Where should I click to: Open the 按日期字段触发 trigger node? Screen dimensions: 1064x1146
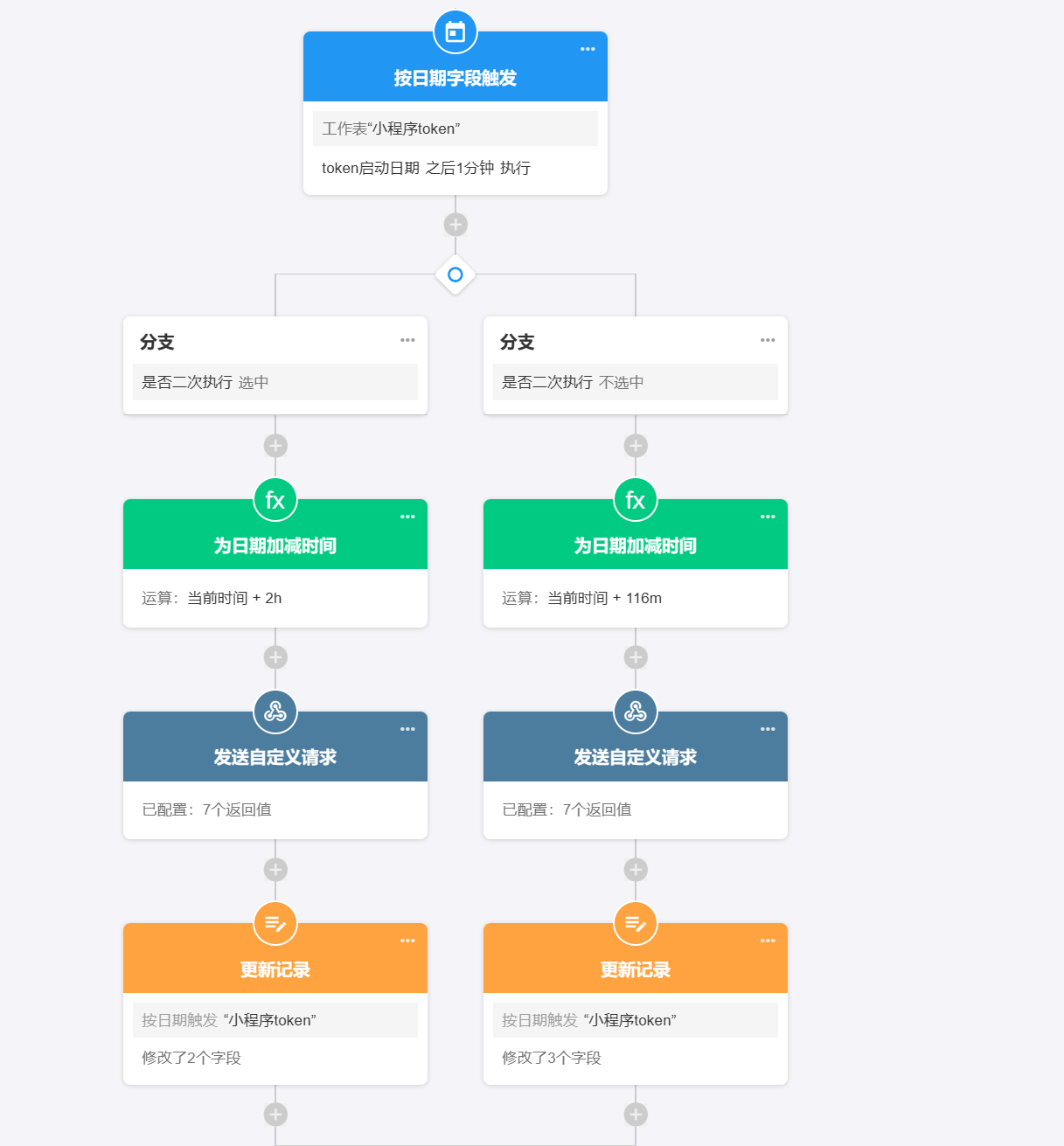tap(456, 79)
